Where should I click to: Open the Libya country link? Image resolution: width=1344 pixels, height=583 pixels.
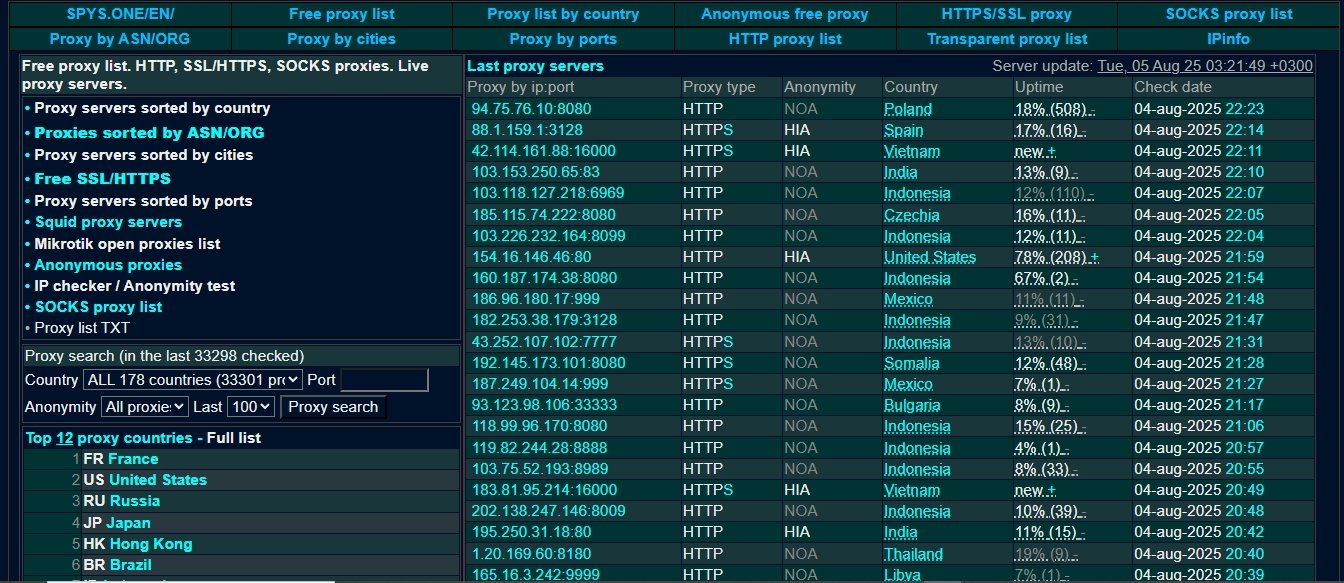[x=904, y=575]
